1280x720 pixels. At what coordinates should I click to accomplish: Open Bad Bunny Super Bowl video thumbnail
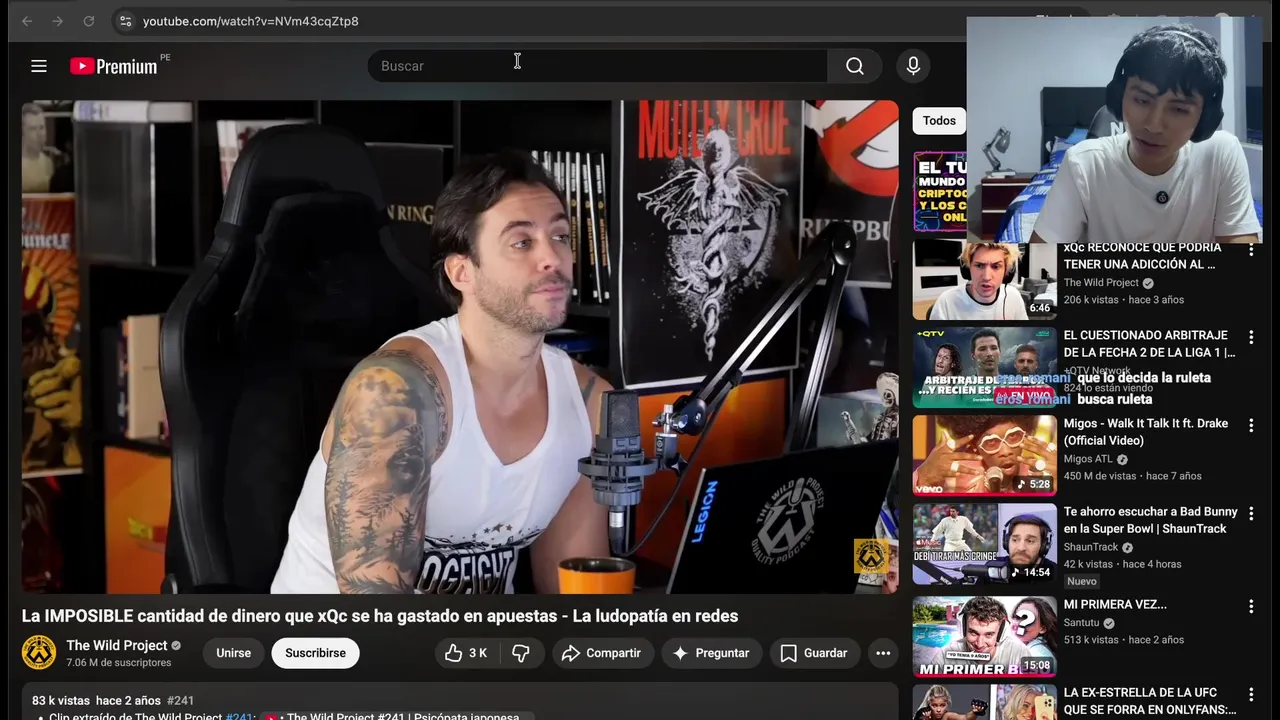(984, 543)
